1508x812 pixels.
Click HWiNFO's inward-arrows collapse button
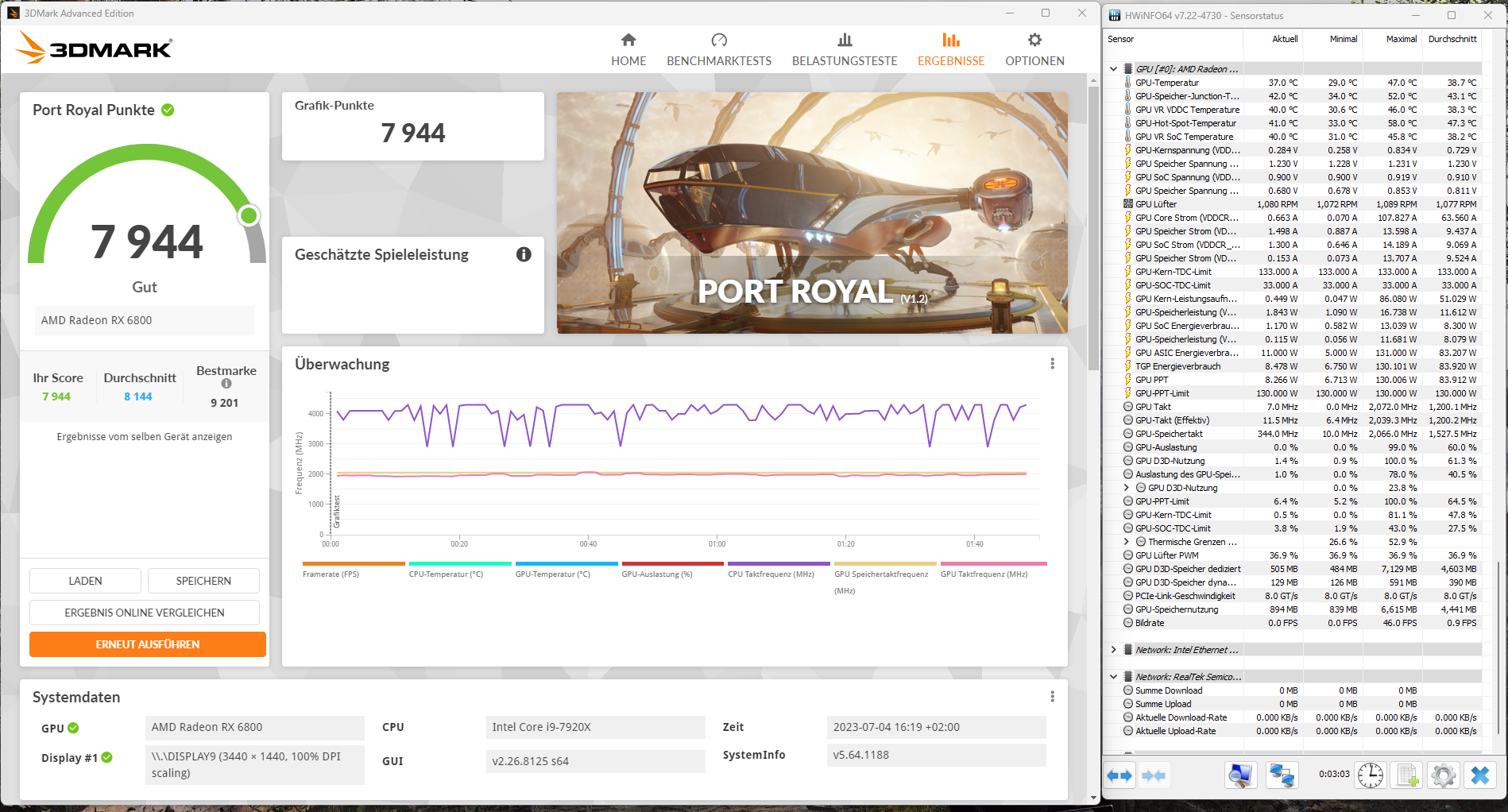(1154, 775)
